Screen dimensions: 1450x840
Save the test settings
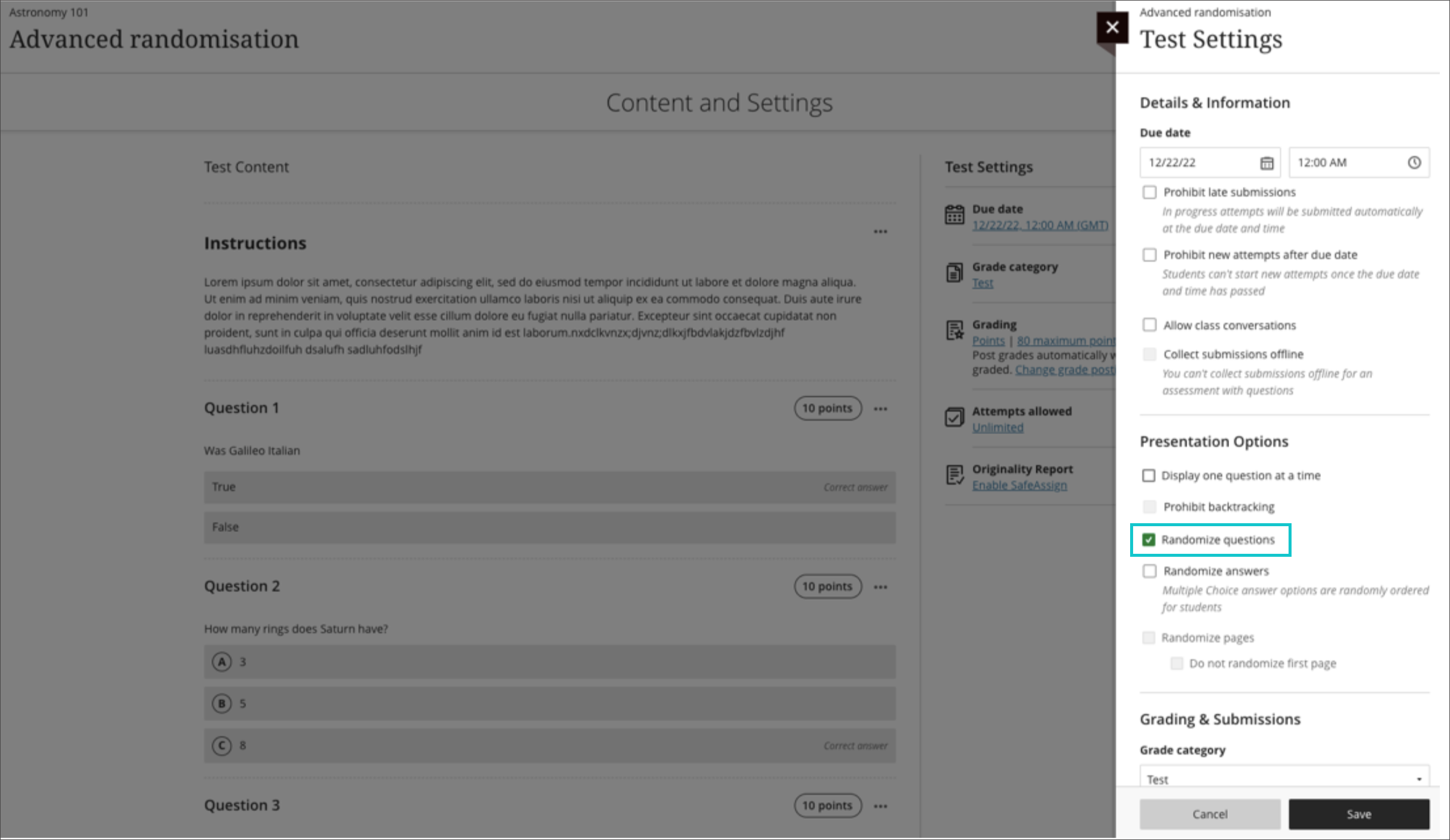click(1359, 814)
